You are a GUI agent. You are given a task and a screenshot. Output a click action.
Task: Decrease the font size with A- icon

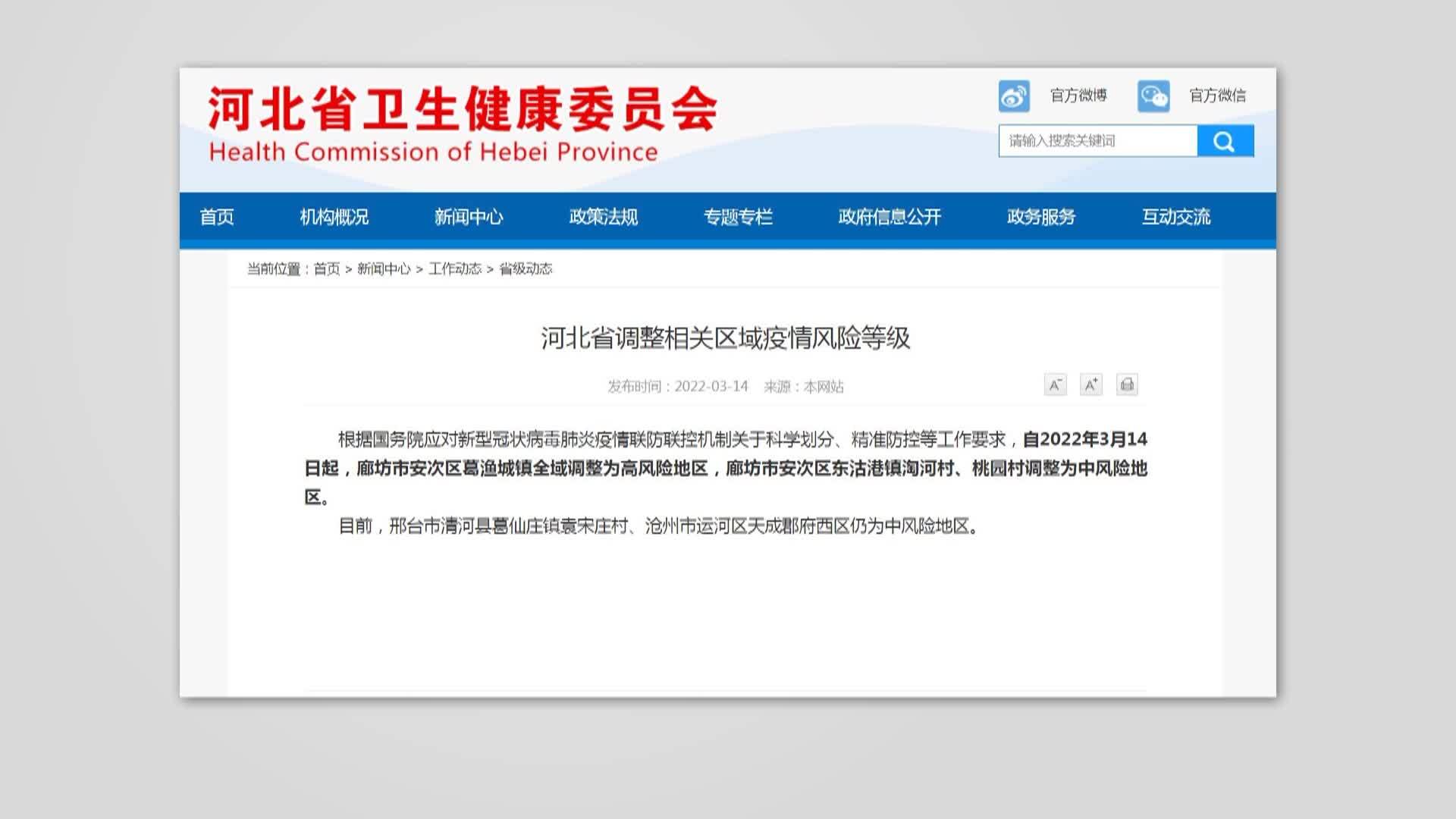coord(1055,385)
